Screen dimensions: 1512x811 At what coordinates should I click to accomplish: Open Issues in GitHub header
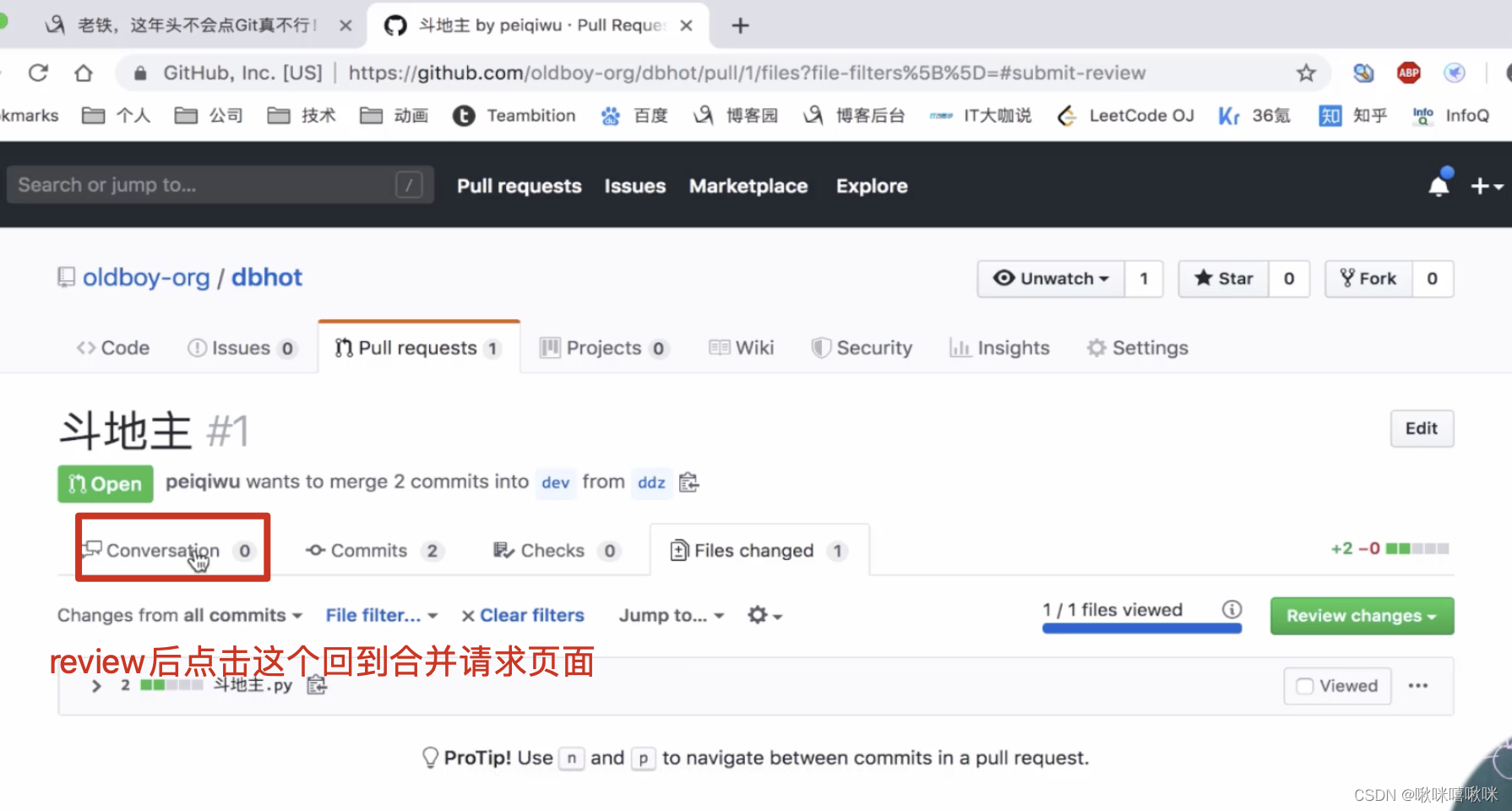coord(635,186)
